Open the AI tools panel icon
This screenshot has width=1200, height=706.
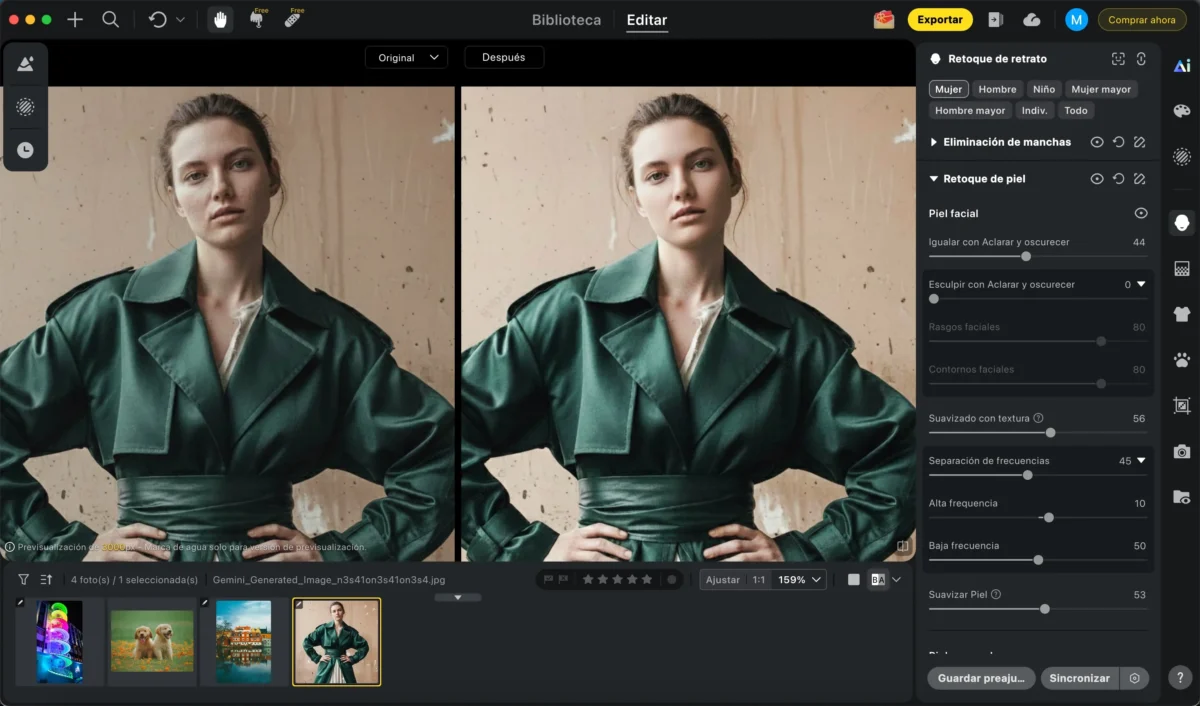(1182, 66)
